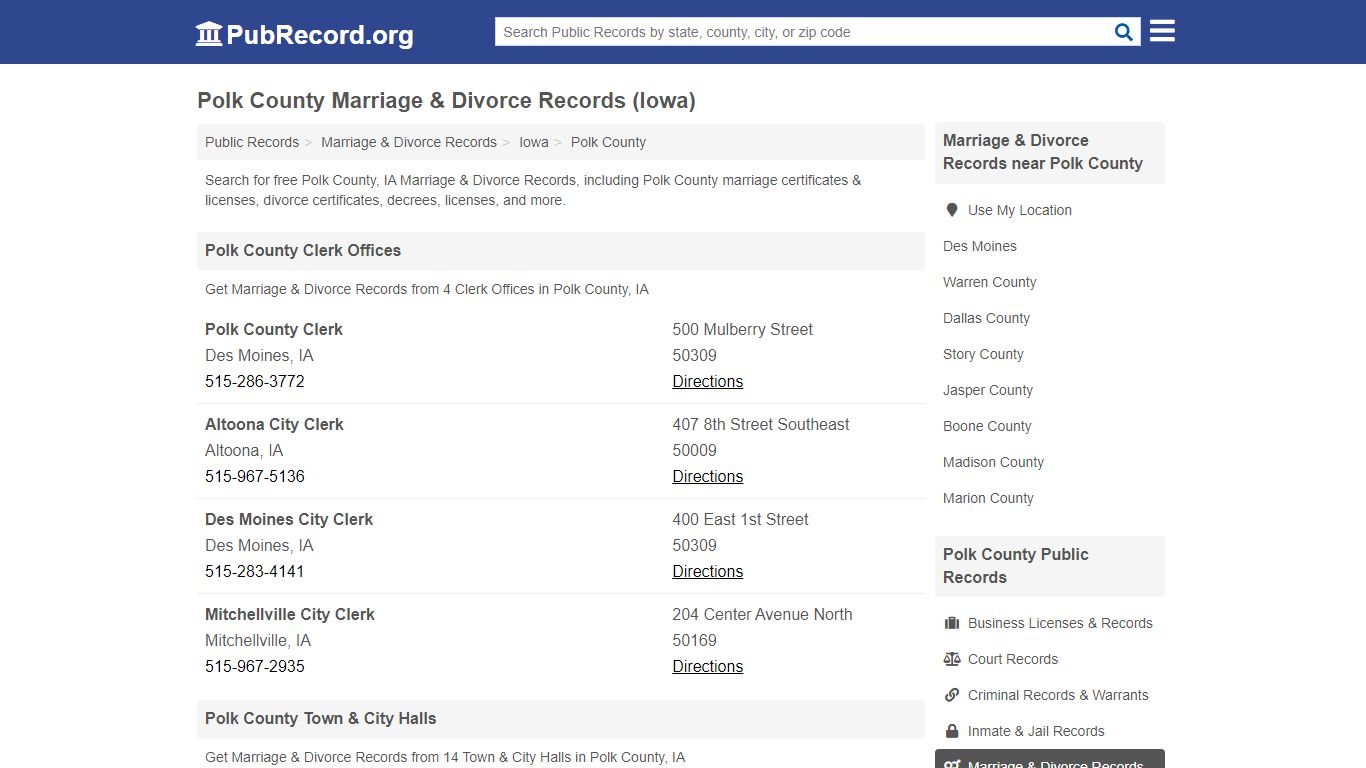Open Des Moines City Clerk listing
This screenshot has width=1366, height=768.
coord(289,519)
